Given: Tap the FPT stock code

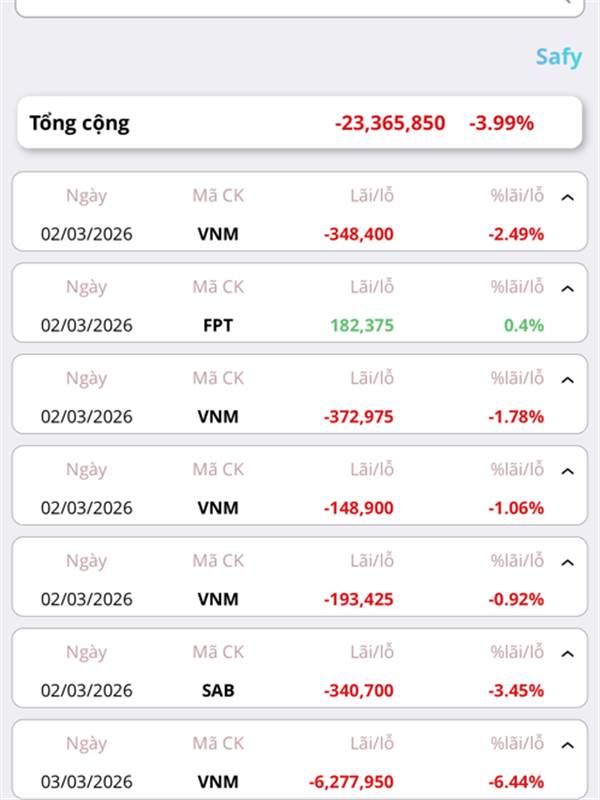Looking at the screenshot, I should [218, 325].
